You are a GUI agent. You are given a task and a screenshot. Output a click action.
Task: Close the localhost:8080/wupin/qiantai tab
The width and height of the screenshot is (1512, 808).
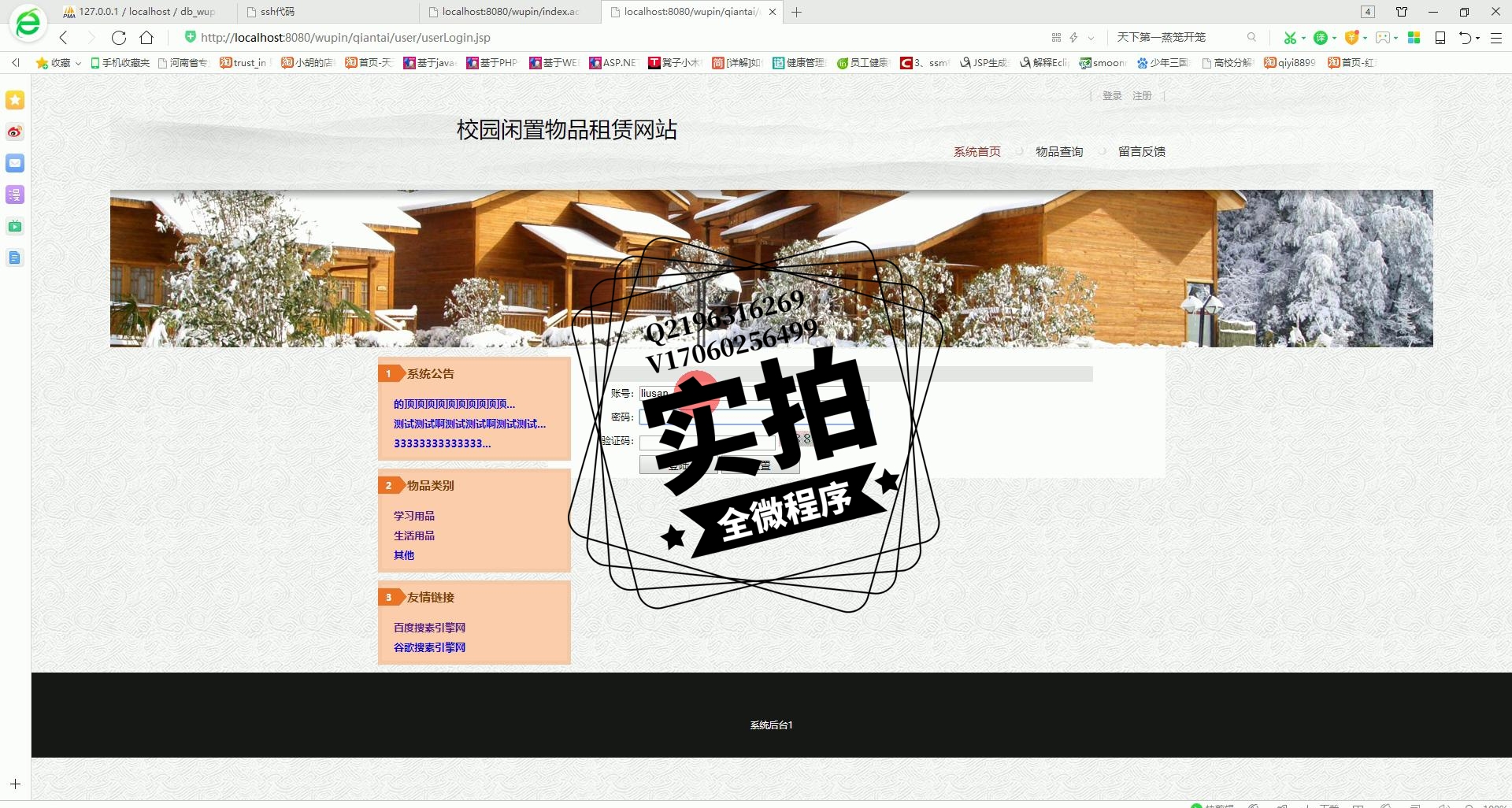[x=773, y=12]
